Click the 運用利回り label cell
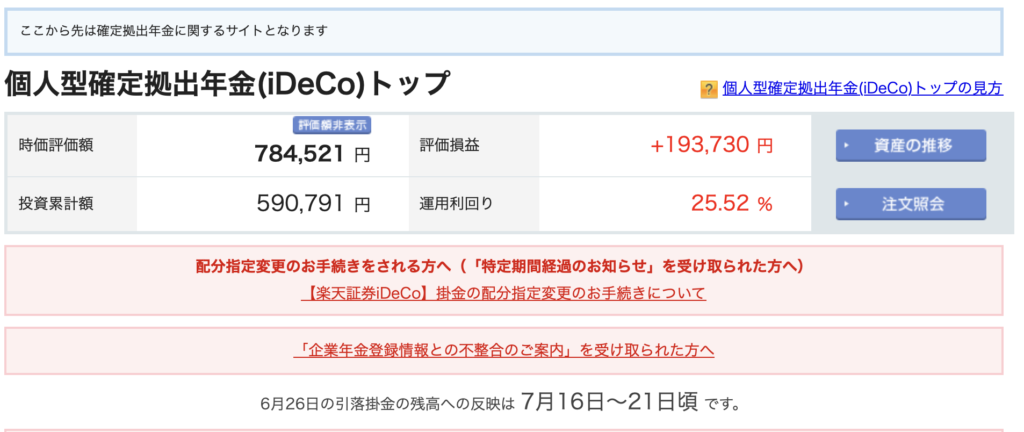Image resolution: width=1024 pixels, height=432 pixels. [x=456, y=204]
